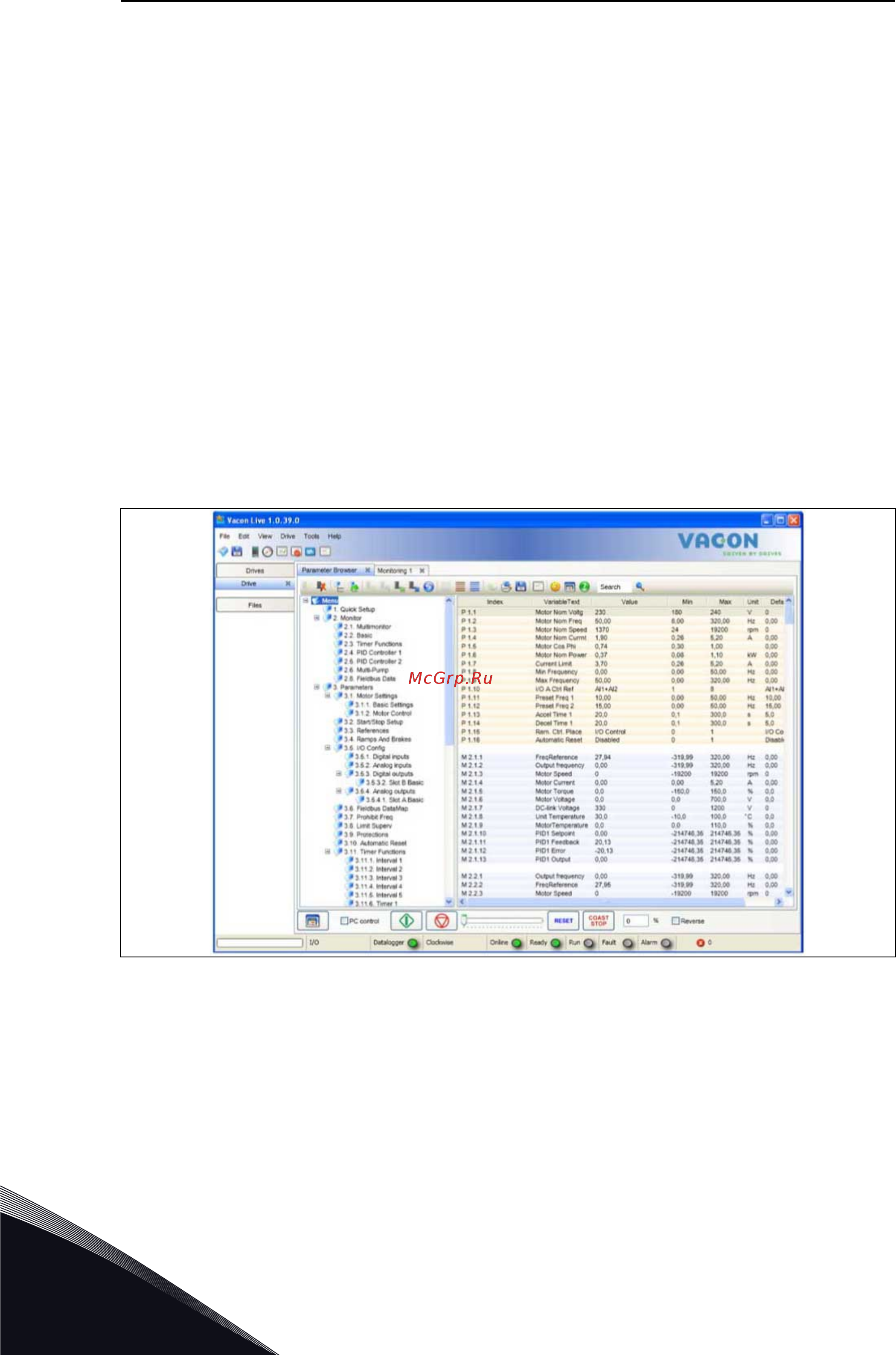This screenshot has width=896, height=1355.
Task: Click the round gauge icon in main toolbar
Action: pos(267,551)
